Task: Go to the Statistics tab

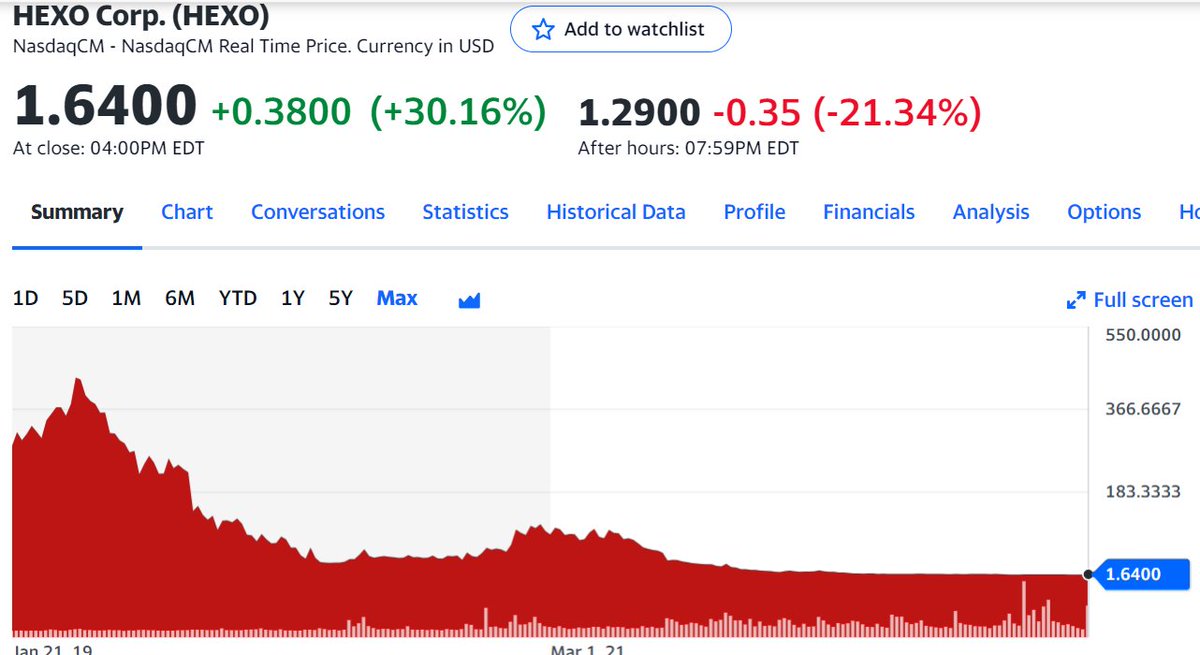Action: [x=465, y=212]
